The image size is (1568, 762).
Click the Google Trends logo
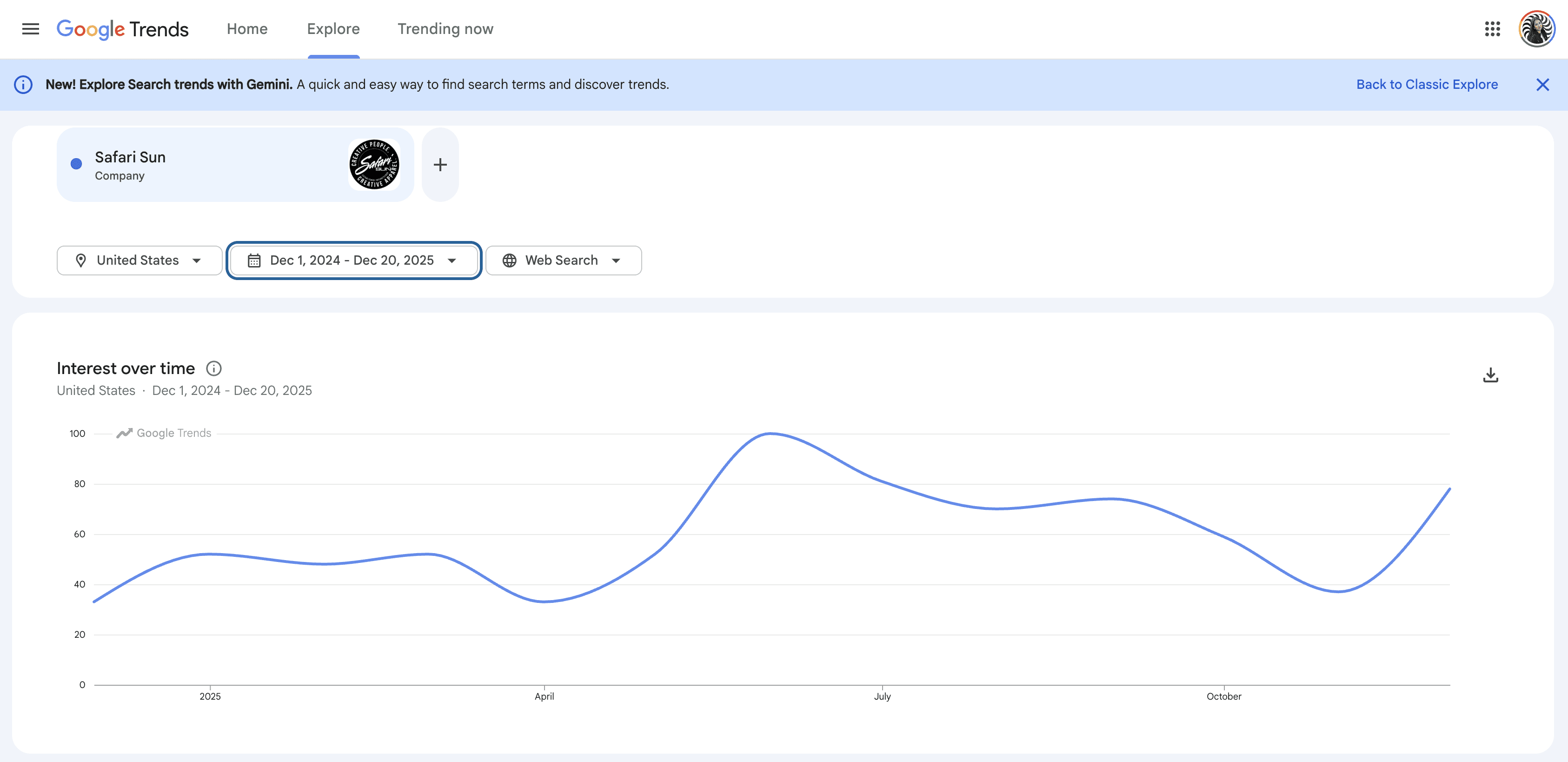(122, 29)
